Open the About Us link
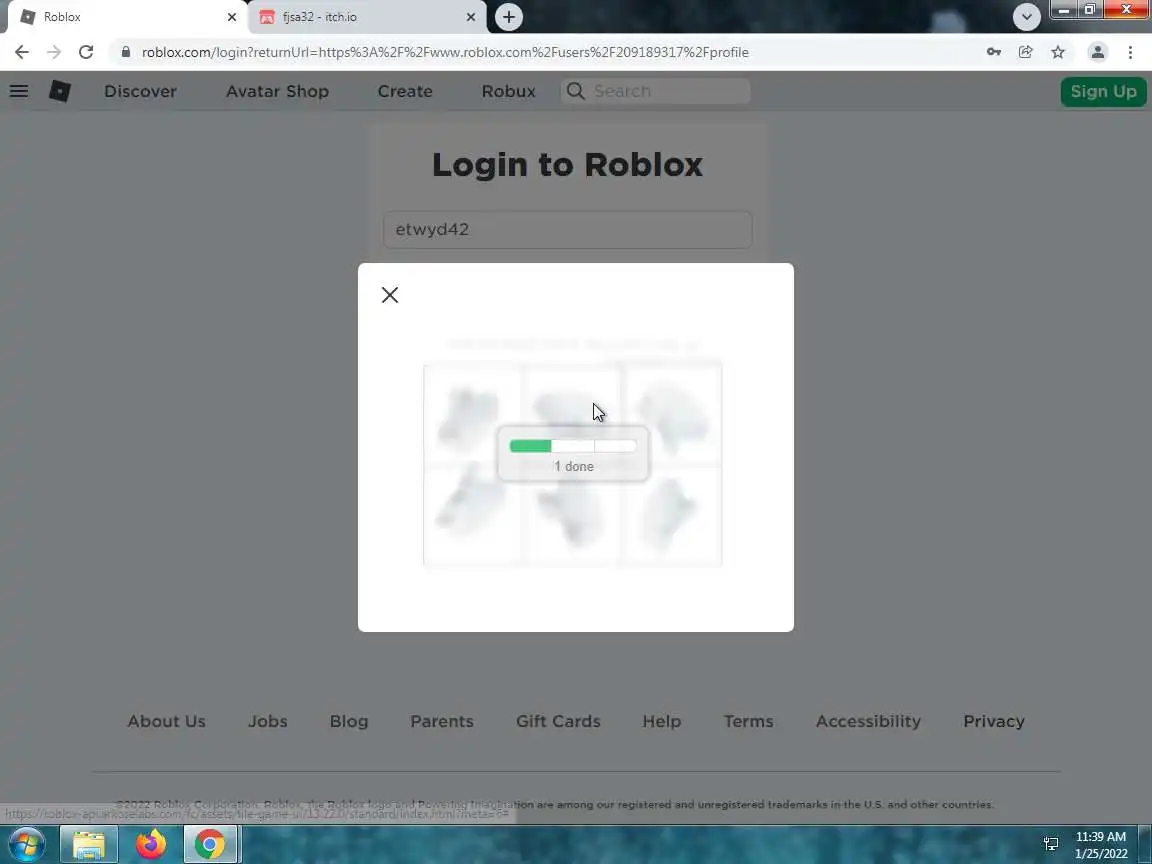The image size is (1152, 864). (x=166, y=721)
